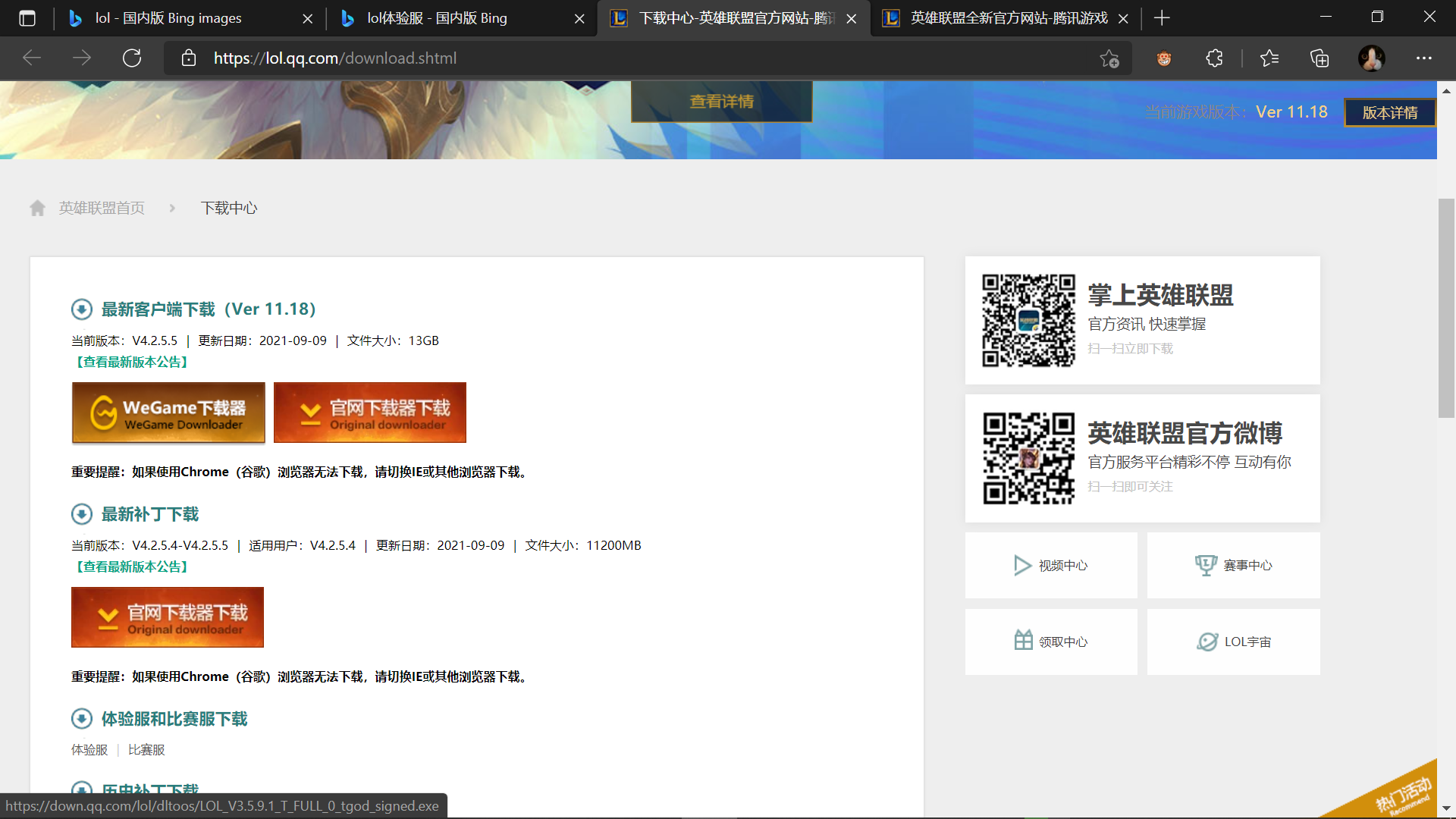This screenshot has width=1456, height=819.
Task: Close the 下载中心 tab
Action: coord(852,18)
